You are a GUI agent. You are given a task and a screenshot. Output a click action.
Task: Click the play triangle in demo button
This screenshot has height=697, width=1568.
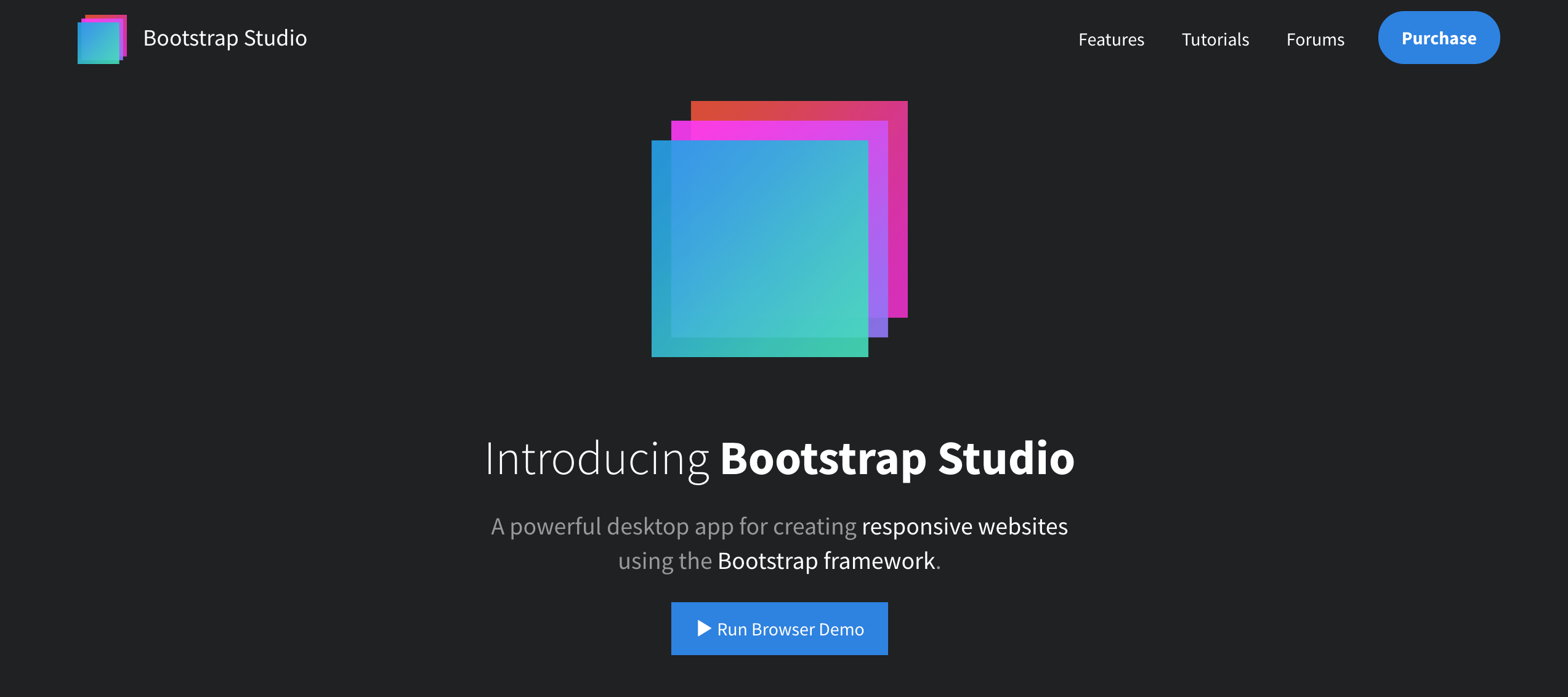click(x=704, y=629)
